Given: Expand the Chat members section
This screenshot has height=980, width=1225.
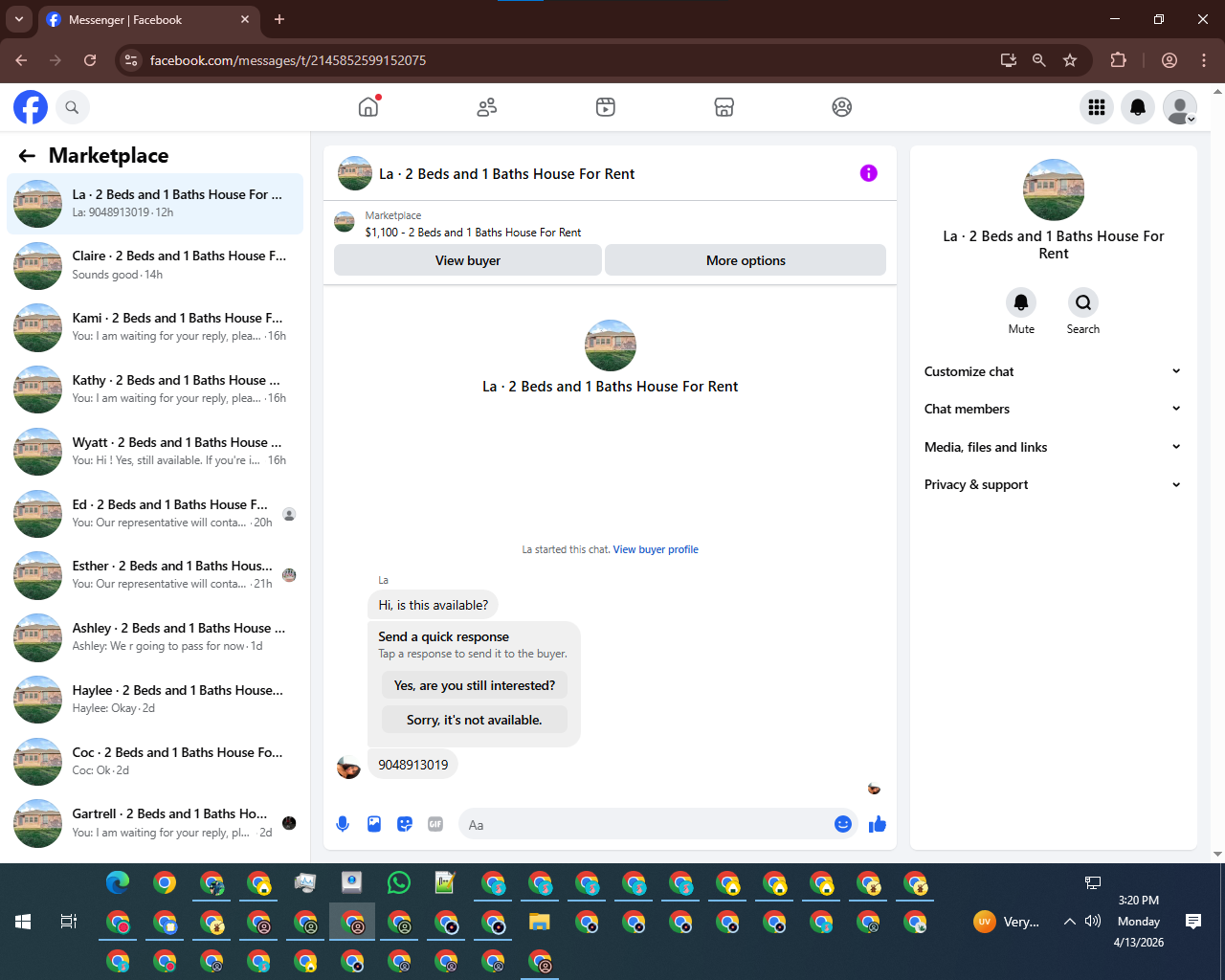Looking at the screenshot, I should click(1053, 409).
